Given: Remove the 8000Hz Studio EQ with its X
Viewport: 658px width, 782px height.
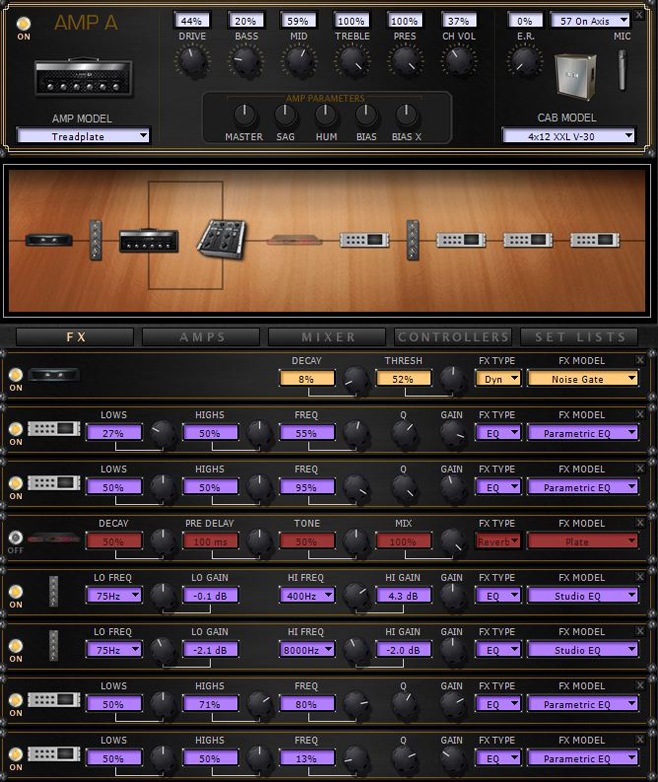Looking at the screenshot, I should point(640,631).
